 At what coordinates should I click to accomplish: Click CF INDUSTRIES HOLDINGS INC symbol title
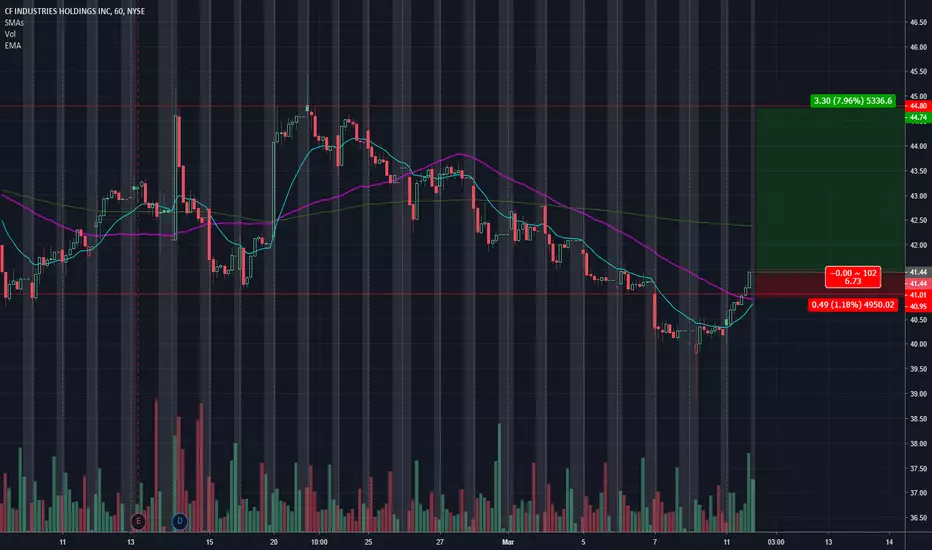click(x=58, y=11)
